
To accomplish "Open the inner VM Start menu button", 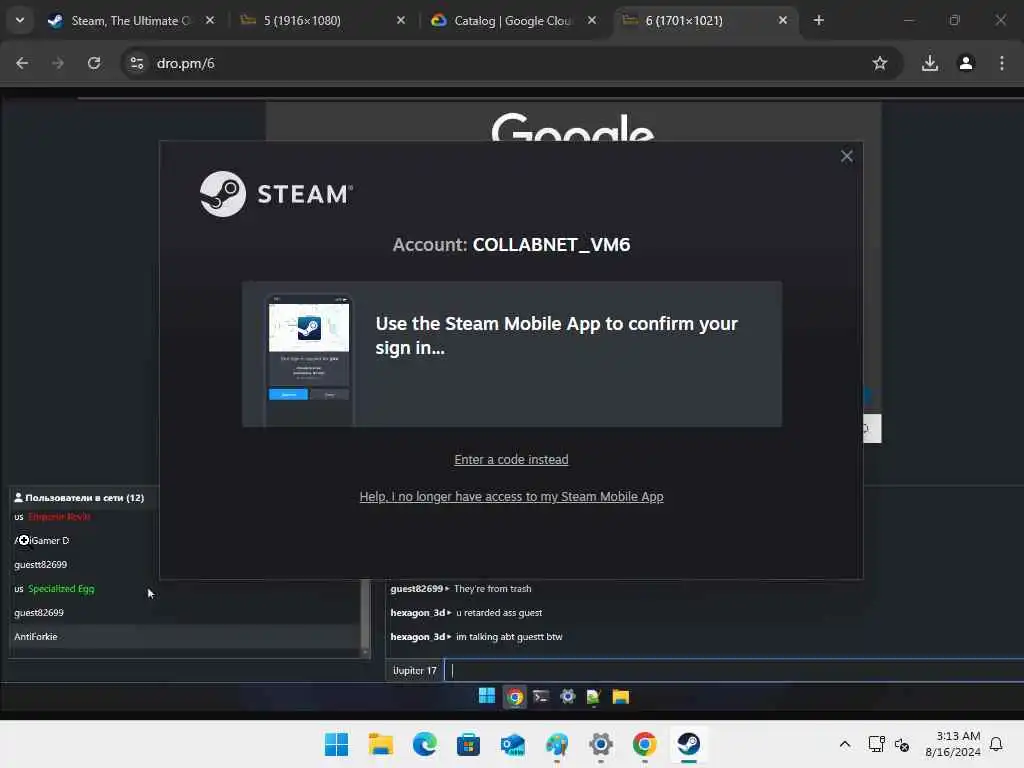I will click(x=487, y=697).
